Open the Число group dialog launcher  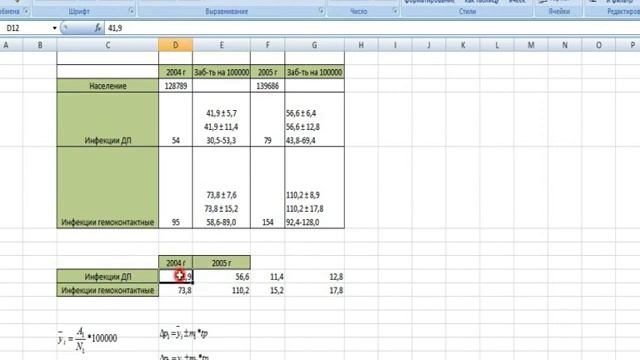pos(395,11)
